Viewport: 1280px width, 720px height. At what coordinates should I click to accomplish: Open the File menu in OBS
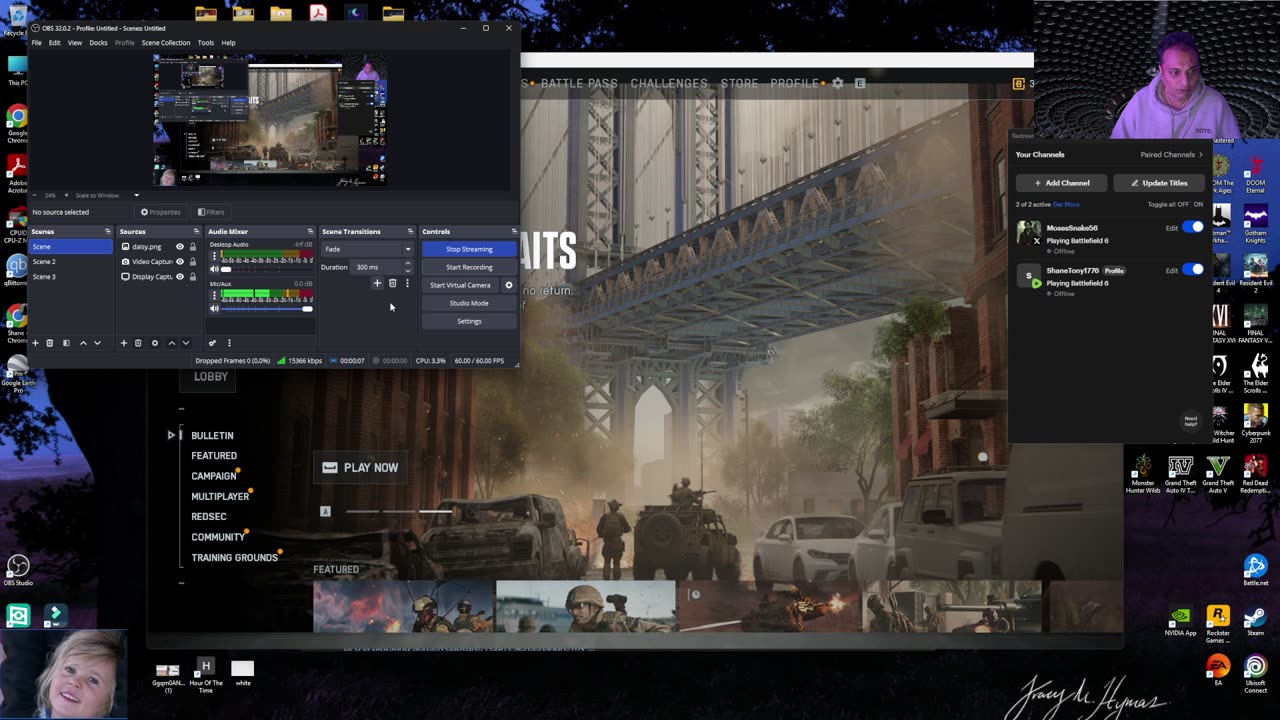point(37,43)
